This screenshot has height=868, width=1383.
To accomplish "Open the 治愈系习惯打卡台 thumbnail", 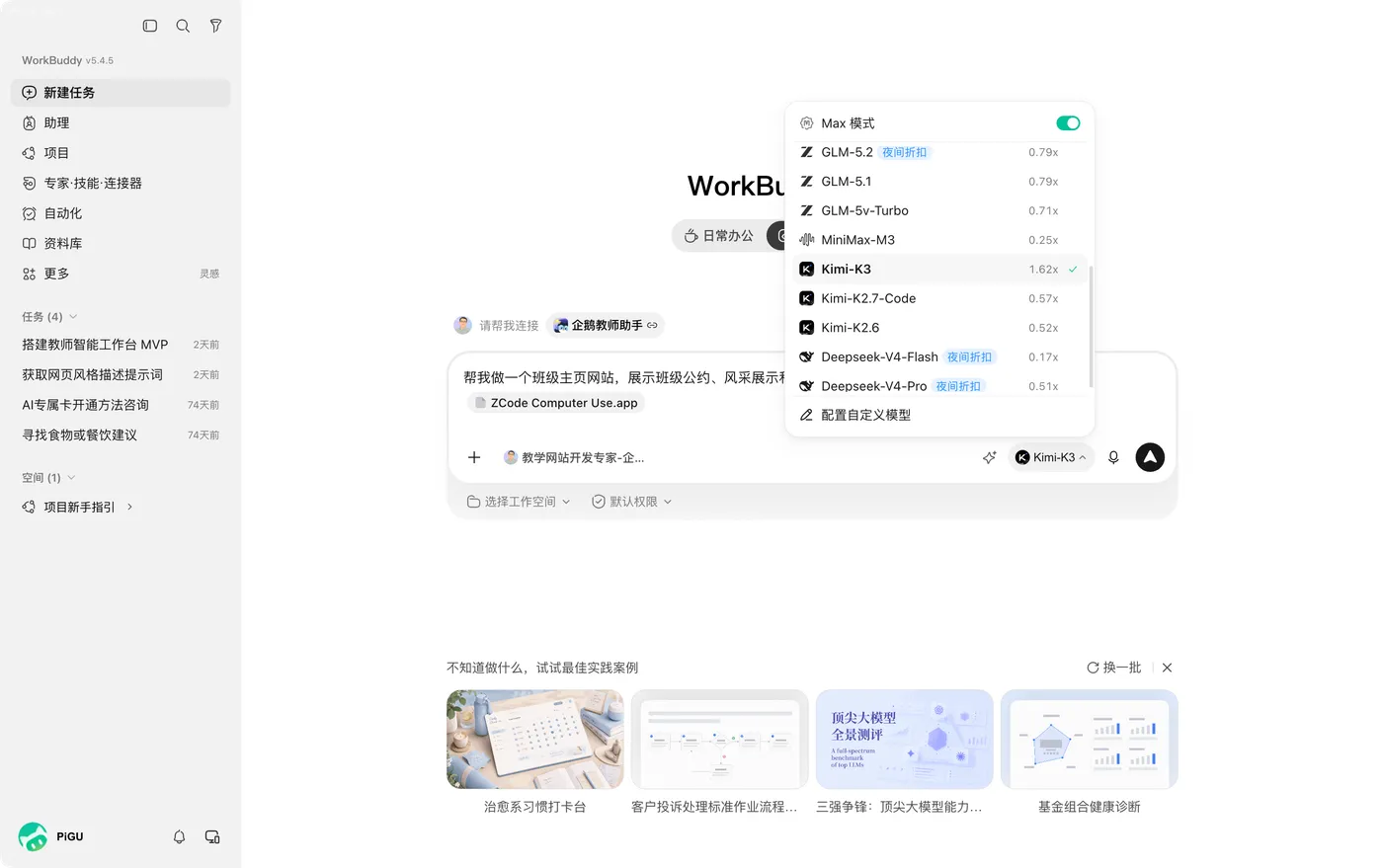I will pyautogui.click(x=534, y=740).
